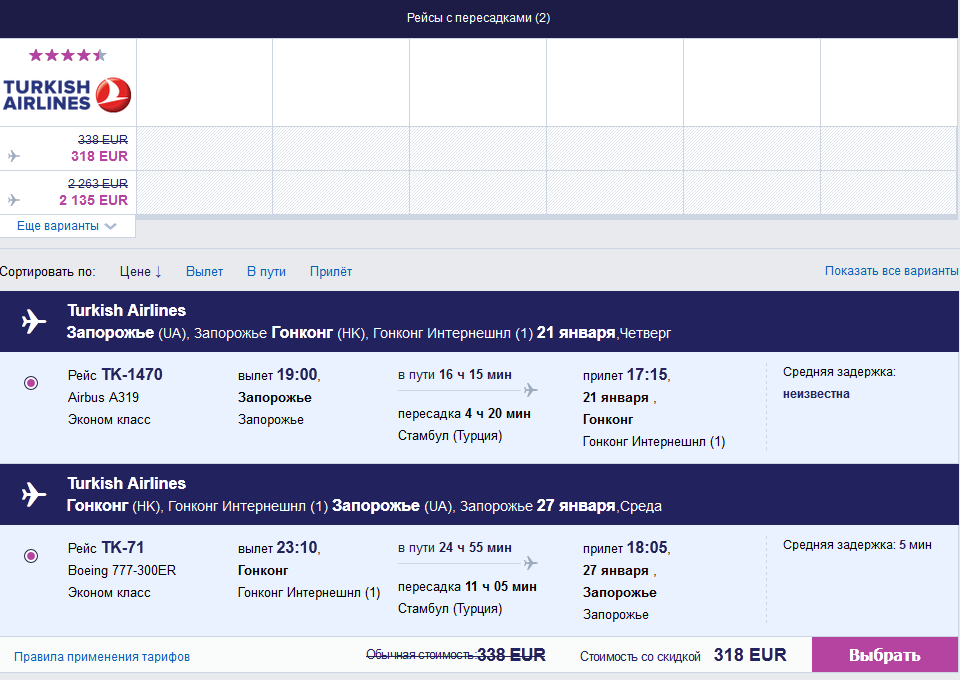Sort flights by В пути
960x680 pixels.
266,271
